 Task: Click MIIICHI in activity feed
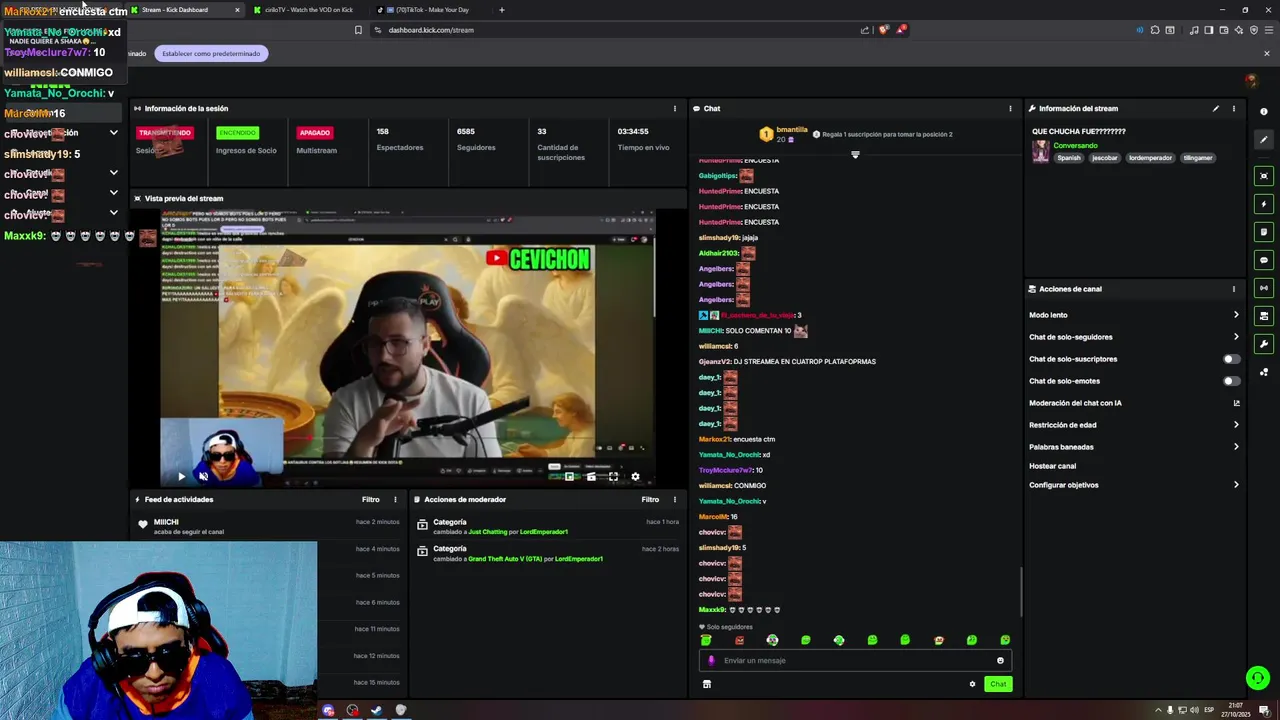[166, 522]
